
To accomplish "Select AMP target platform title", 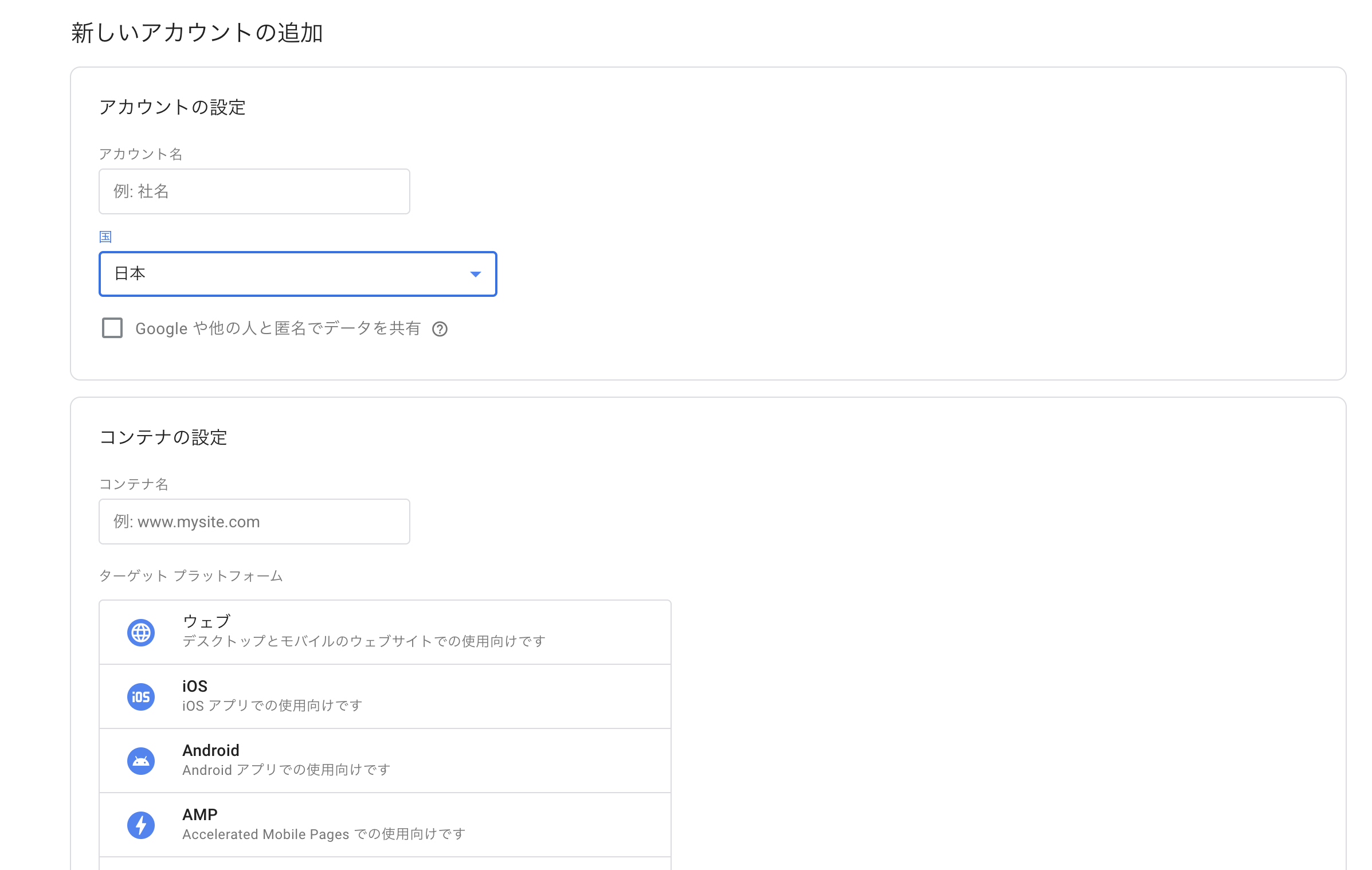I will (200, 814).
